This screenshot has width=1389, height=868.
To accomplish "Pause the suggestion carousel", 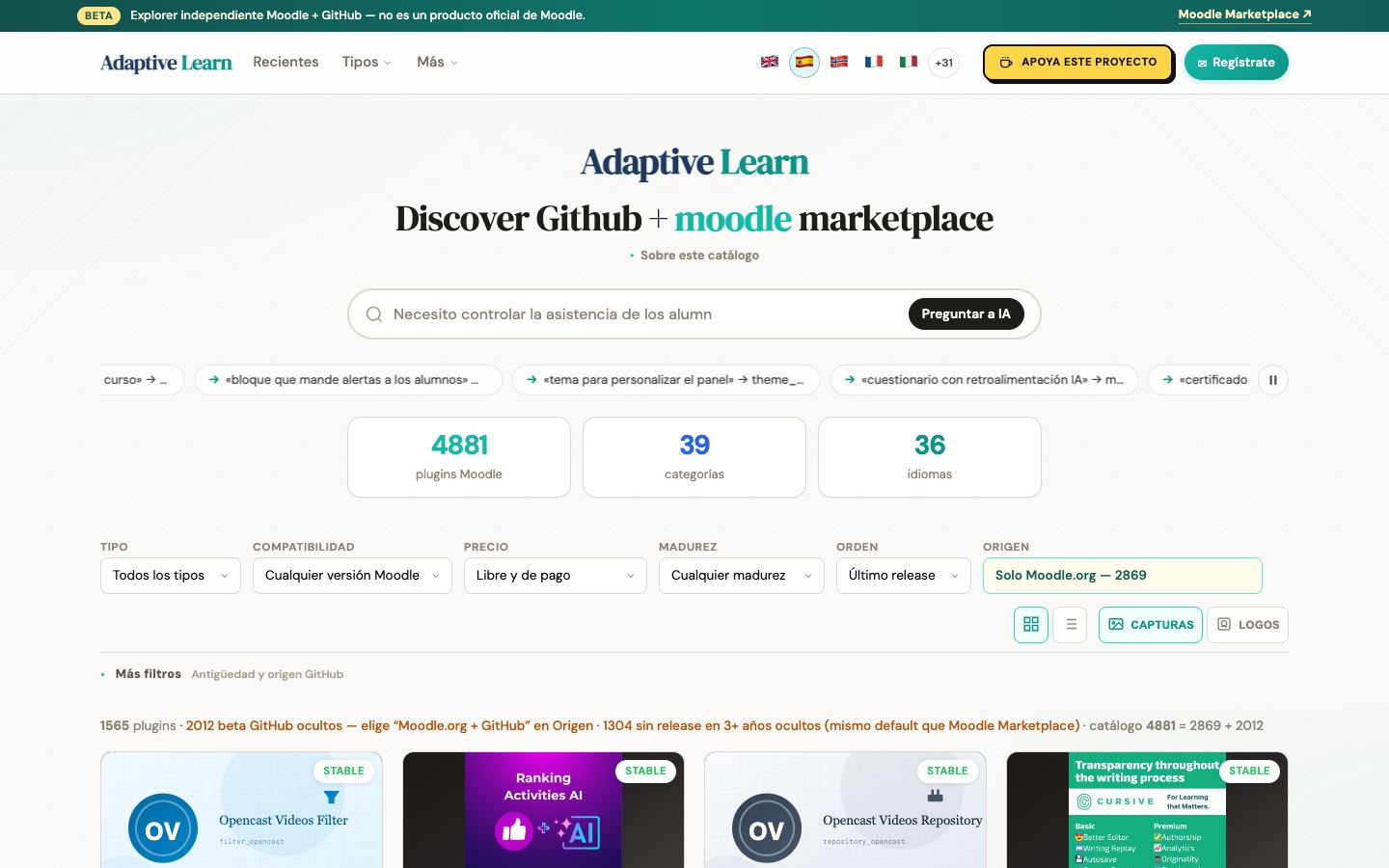I will point(1273,380).
